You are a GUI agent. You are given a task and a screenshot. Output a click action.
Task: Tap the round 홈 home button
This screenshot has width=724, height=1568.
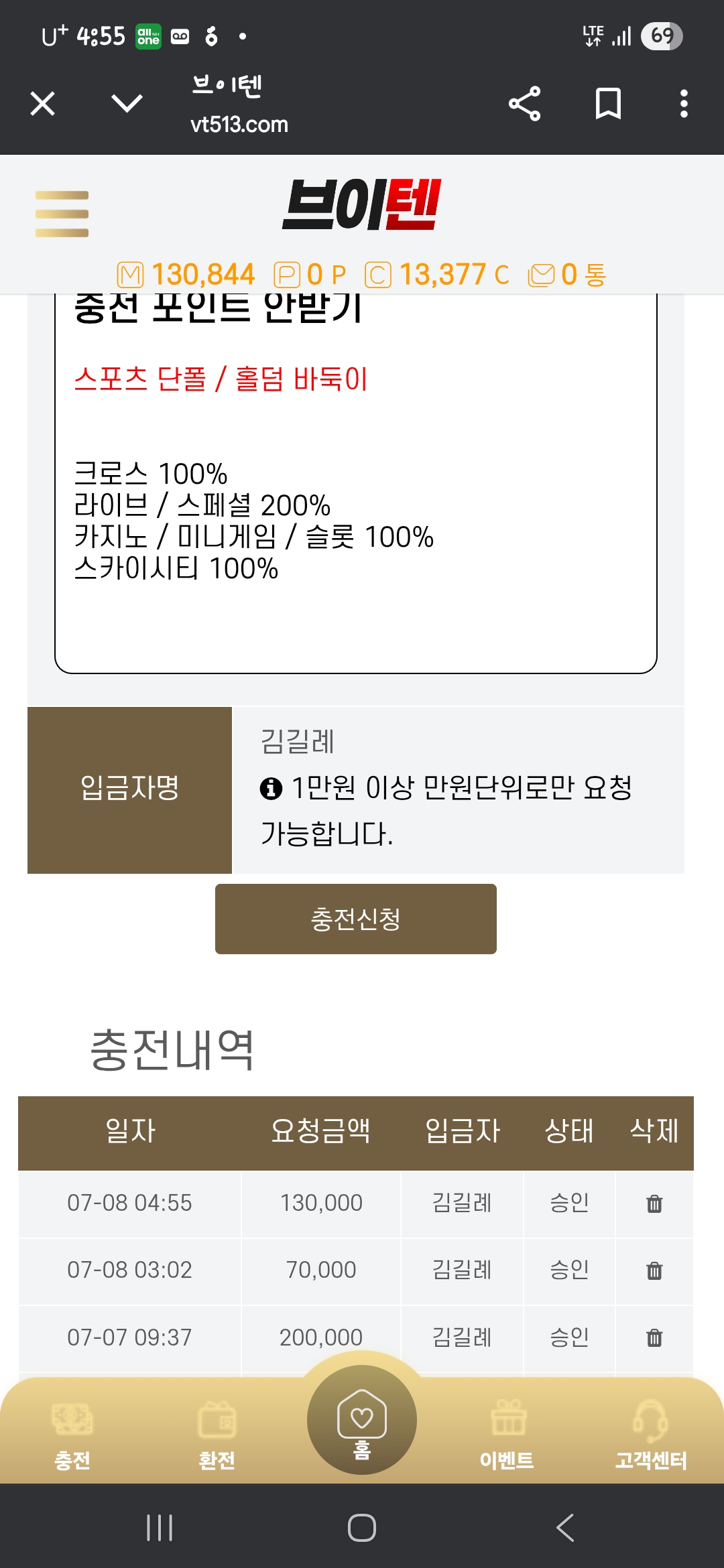click(362, 1419)
